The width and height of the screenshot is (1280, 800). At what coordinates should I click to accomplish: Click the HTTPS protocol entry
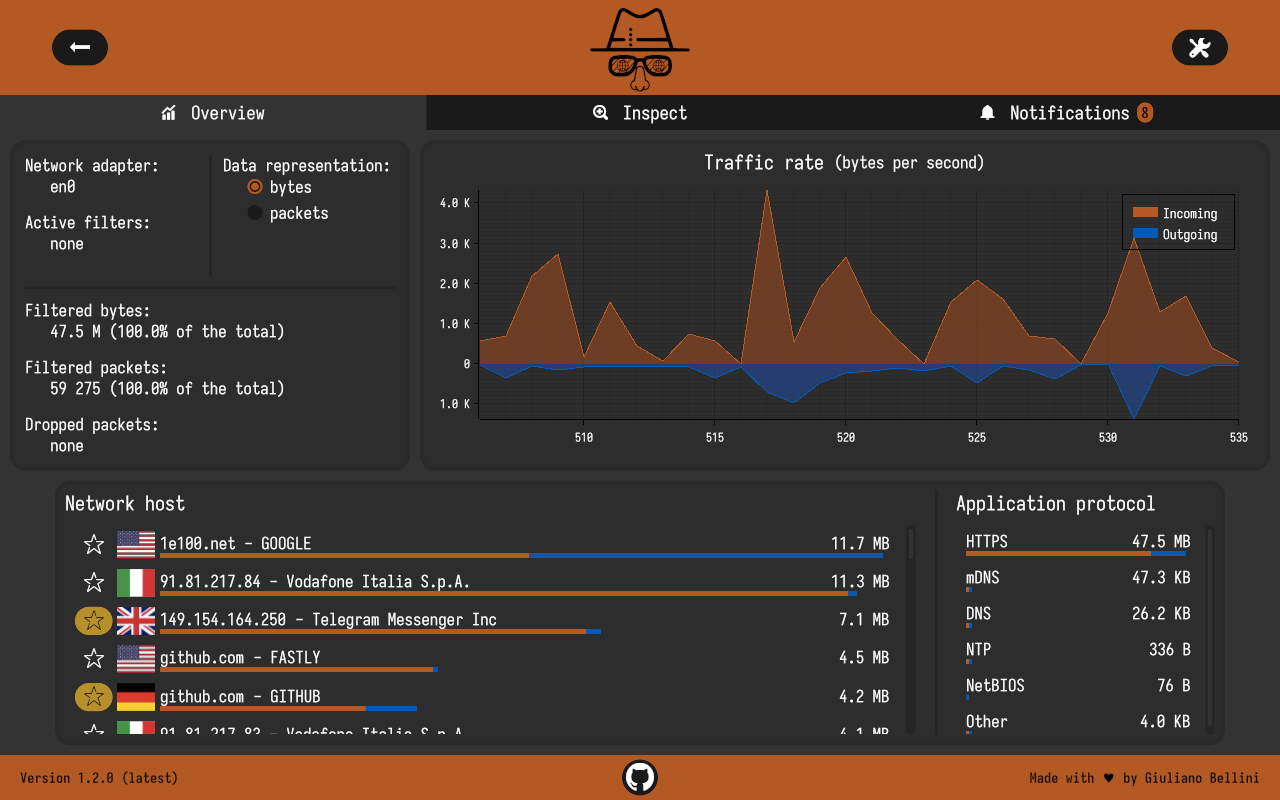[1078, 543]
